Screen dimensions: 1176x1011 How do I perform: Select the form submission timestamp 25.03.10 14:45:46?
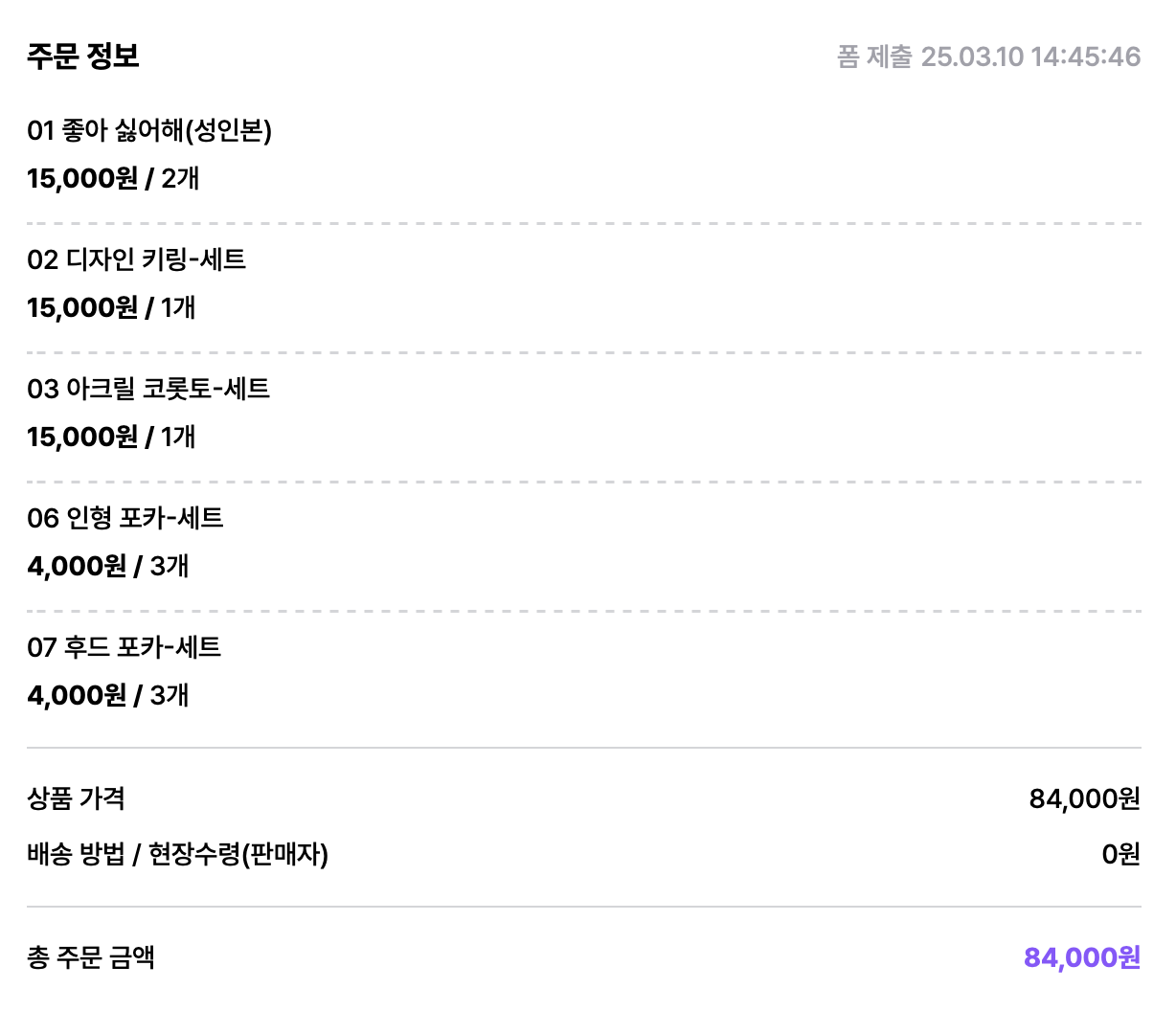click(1030, 56)
